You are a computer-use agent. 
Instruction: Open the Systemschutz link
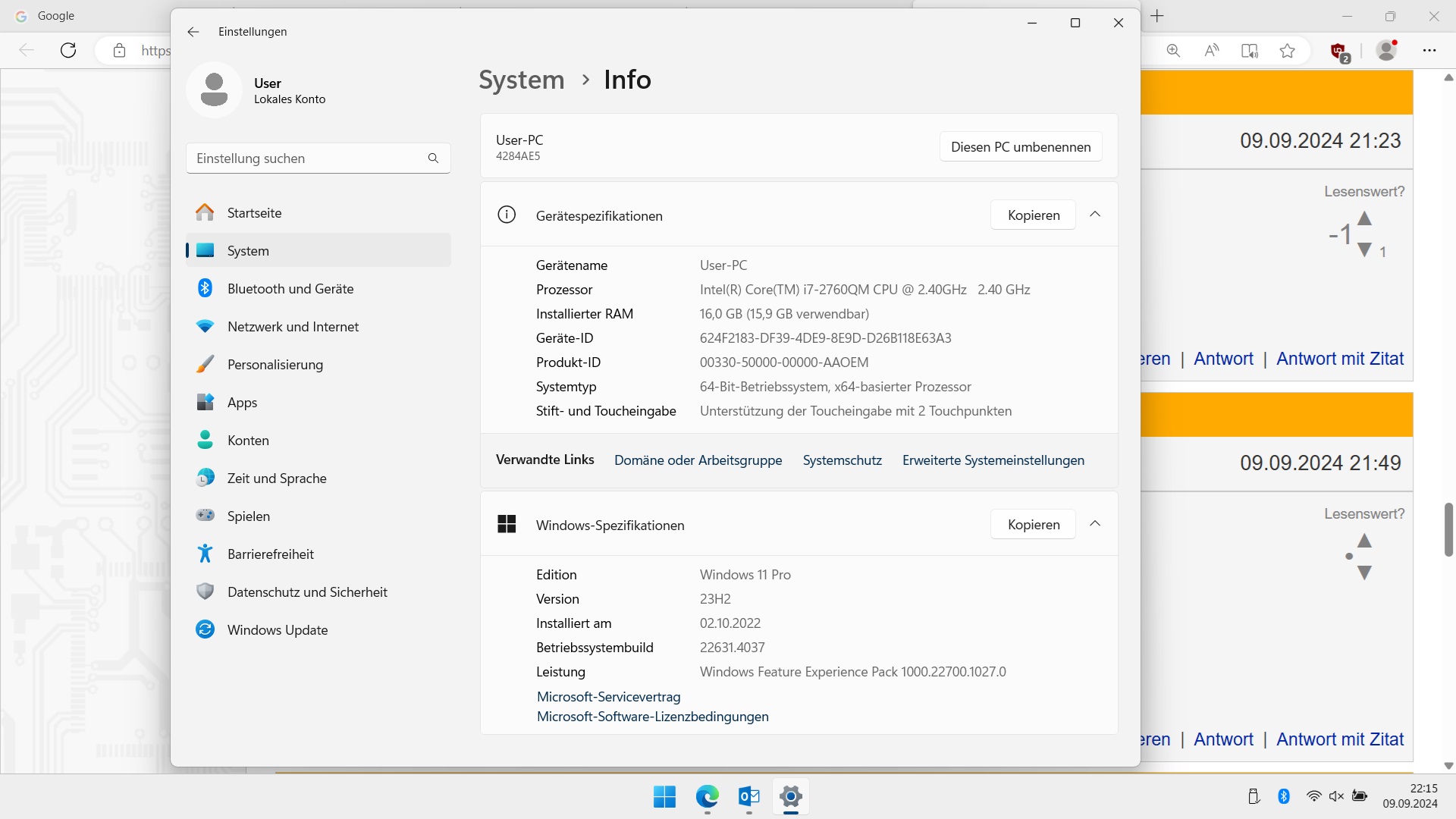[x=843, y=460]
